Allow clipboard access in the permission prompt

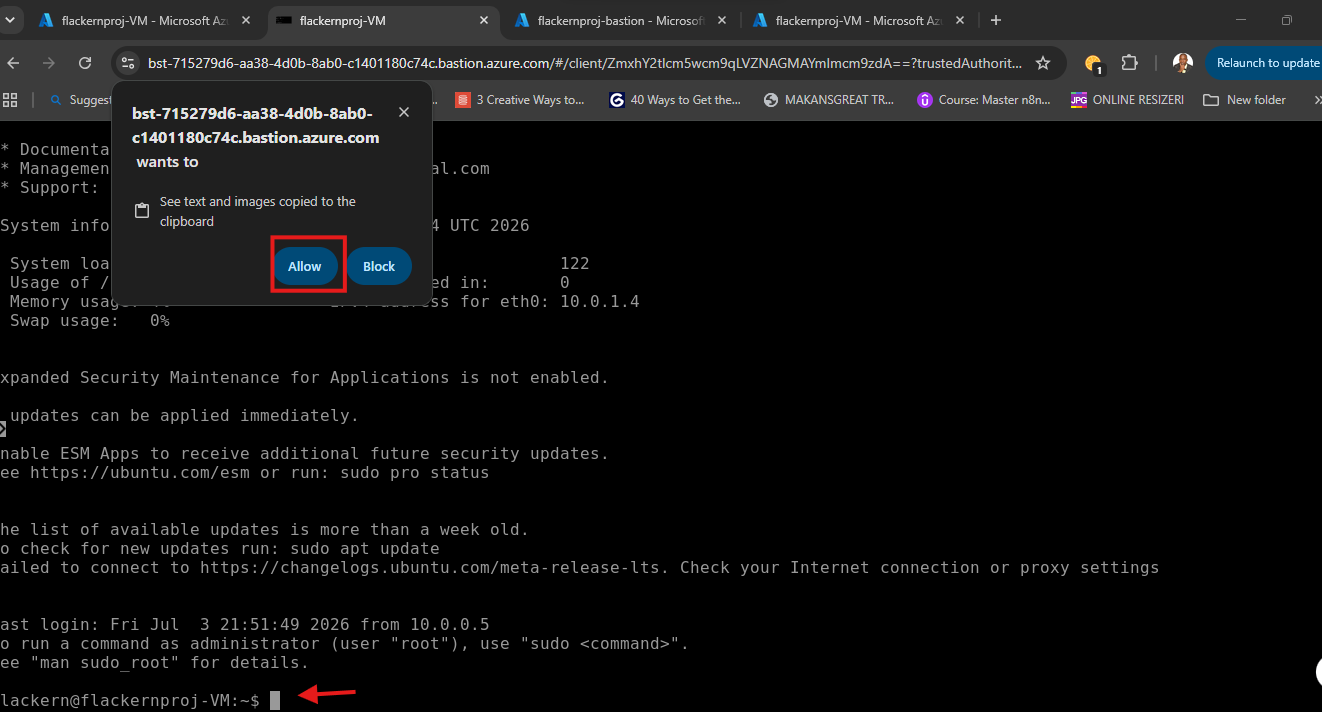coord(305,266)
